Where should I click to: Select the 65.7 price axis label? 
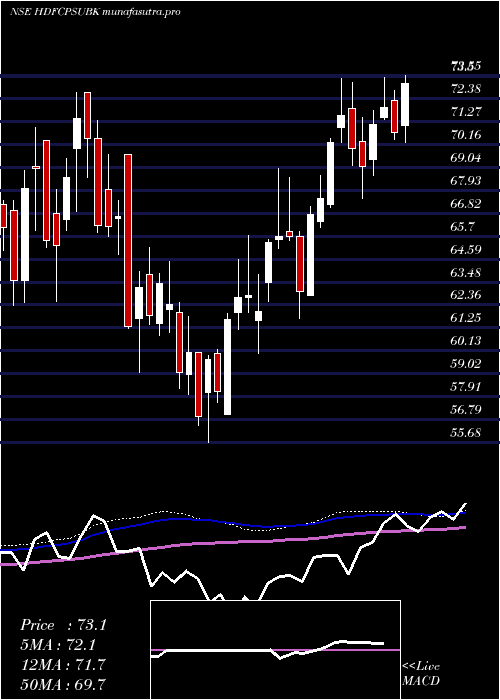pos(462,227)
